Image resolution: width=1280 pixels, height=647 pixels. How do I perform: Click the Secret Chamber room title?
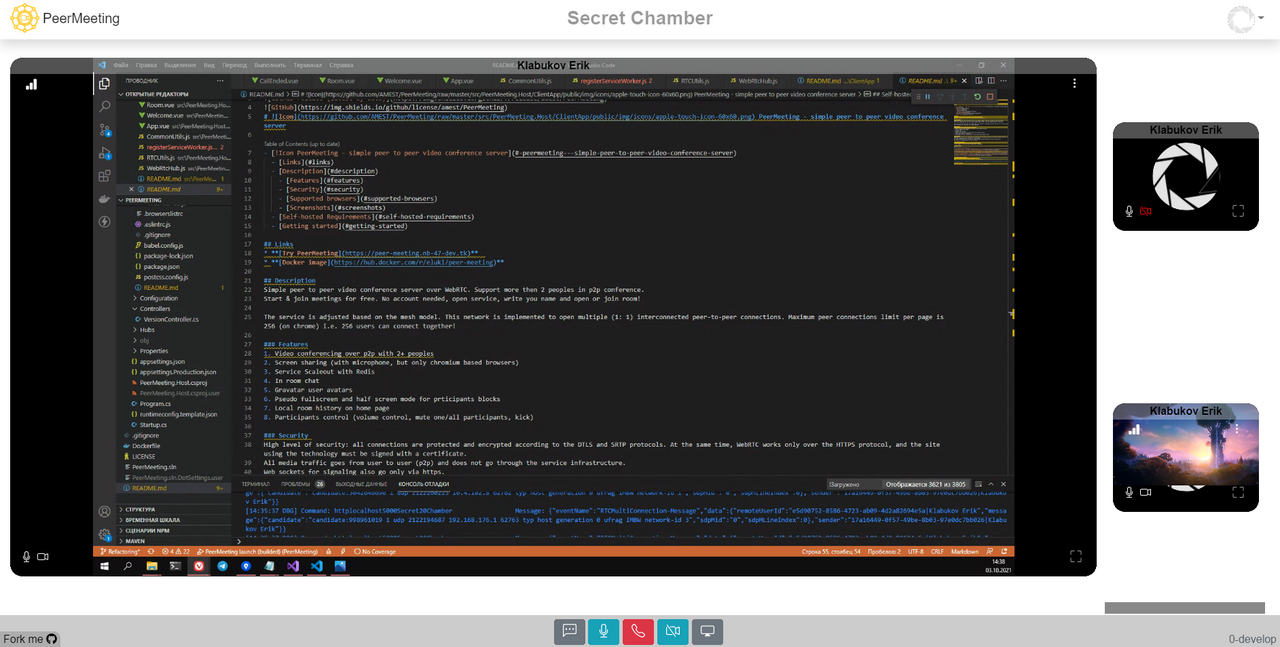640,18
